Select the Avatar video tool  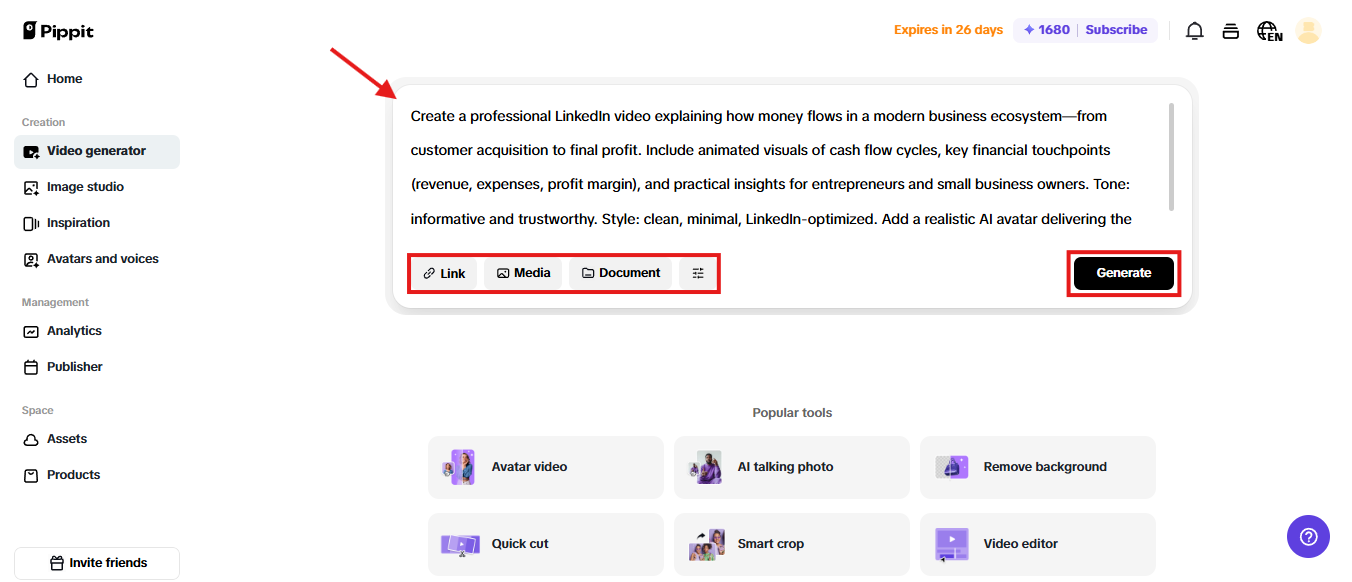point(545,467)
